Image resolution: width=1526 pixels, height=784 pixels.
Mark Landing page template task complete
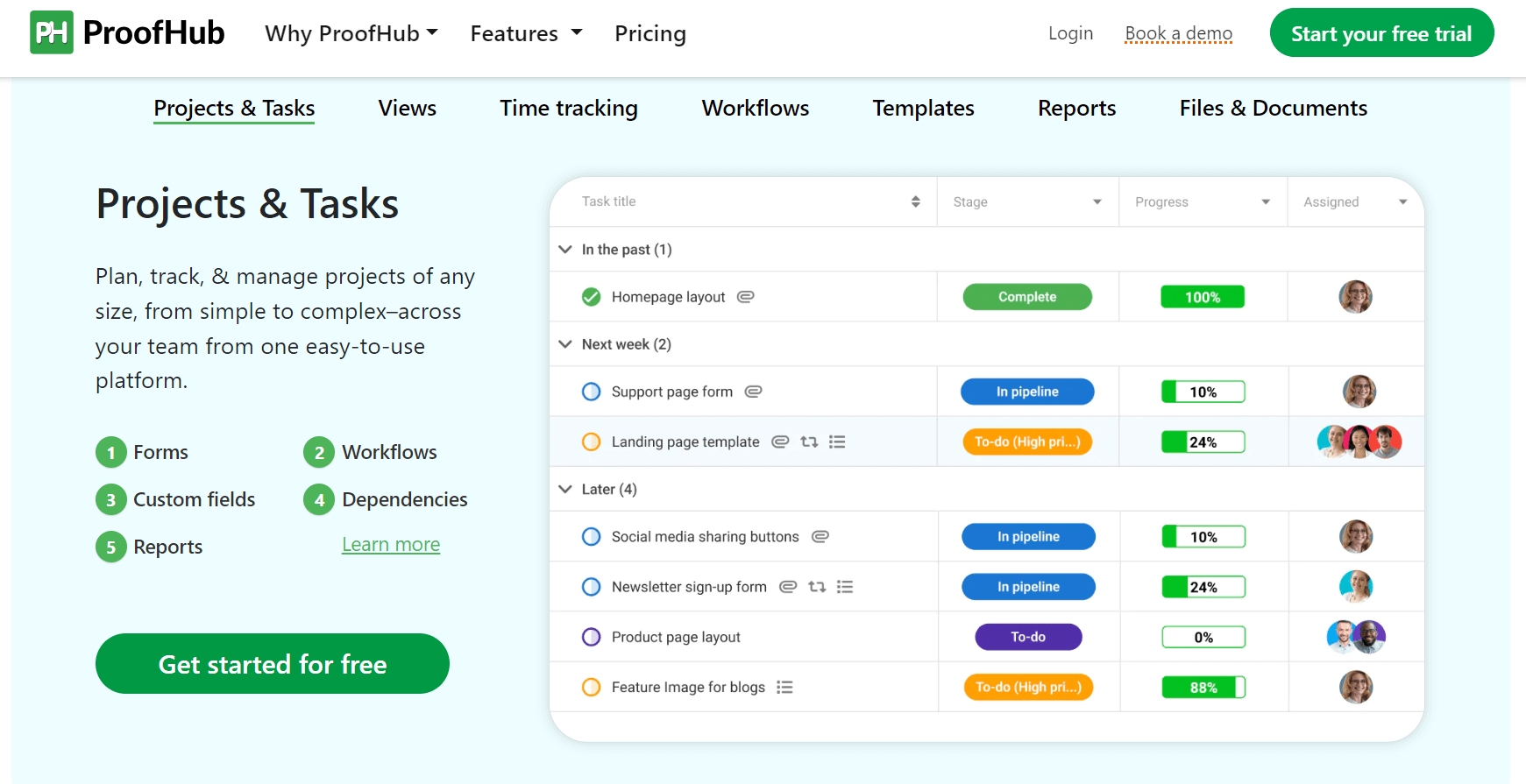(592, 441)
